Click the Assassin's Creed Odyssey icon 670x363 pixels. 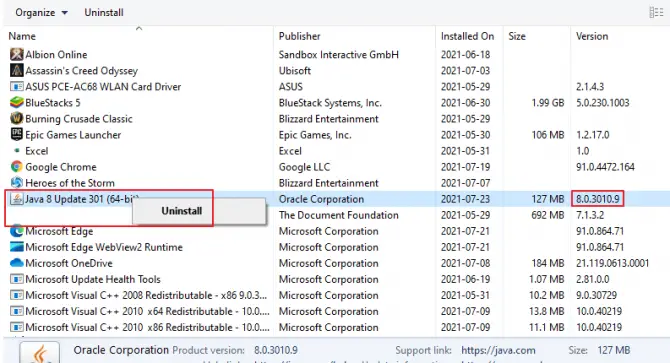16,70
